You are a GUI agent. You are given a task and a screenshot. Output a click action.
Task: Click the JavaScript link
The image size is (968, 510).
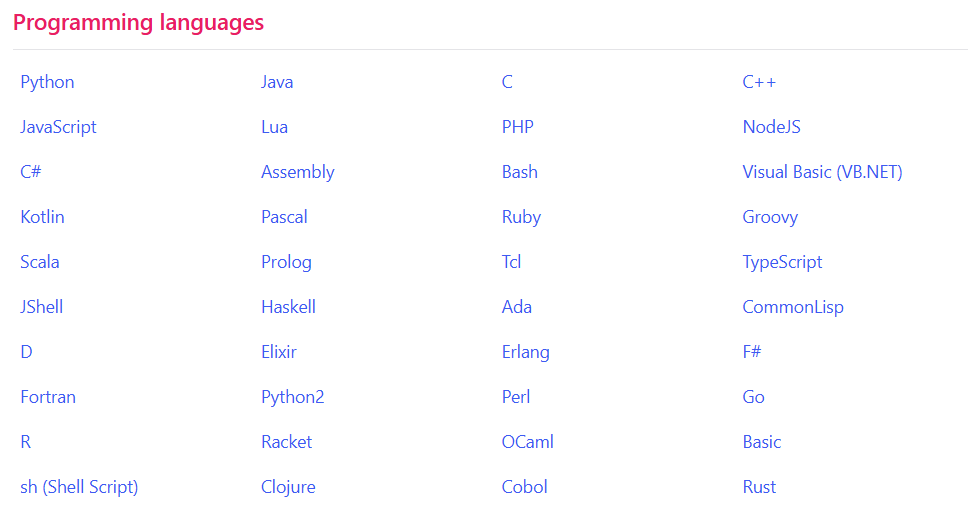(58, 127)
